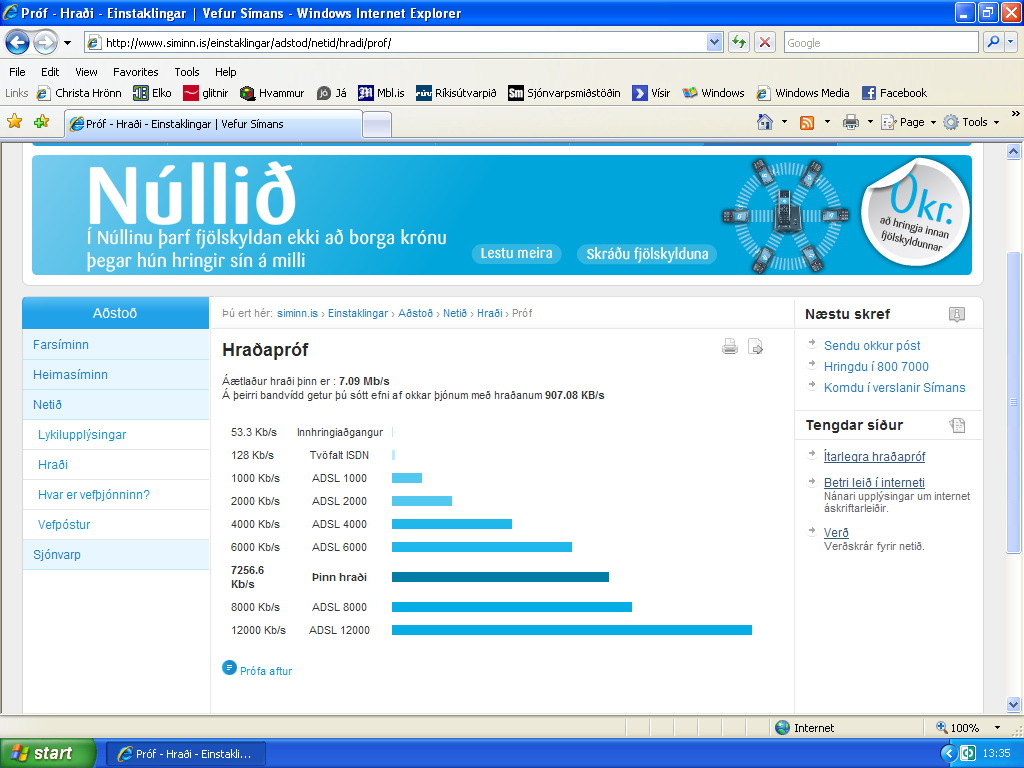Click the Print toolbar icon
Image resolution: width=1024 pixels, height=768 pixels.
pos(850,122)
